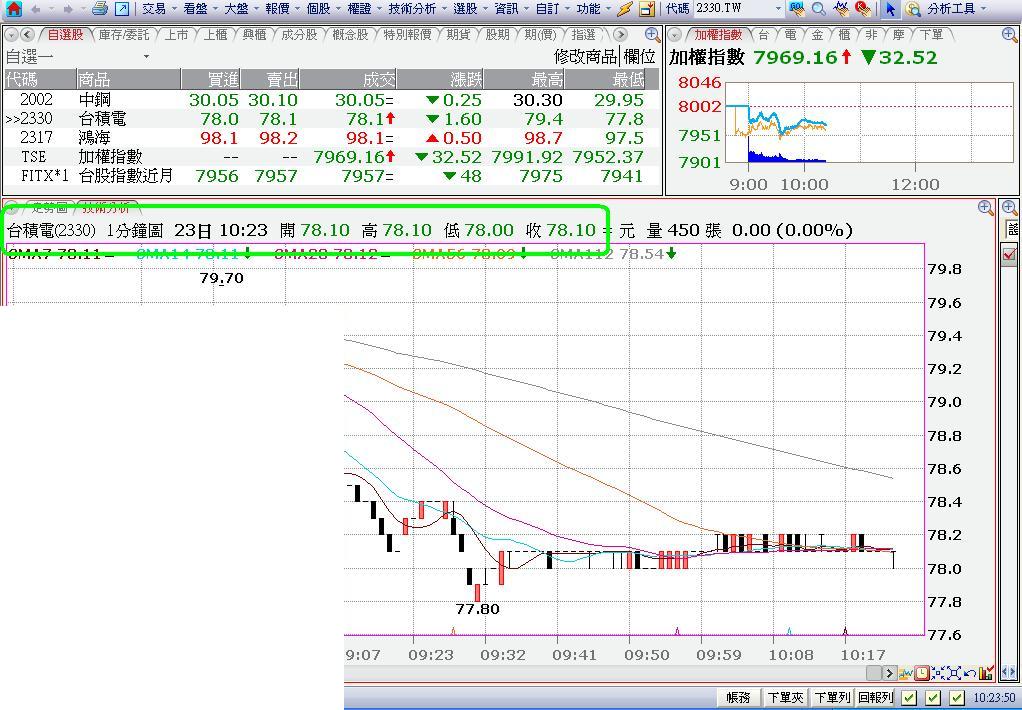Image resolution: width=1022 pixels, height=710 pixels.
Task: Click the lightning bolt quick-order icon
Action: [624, 8]
